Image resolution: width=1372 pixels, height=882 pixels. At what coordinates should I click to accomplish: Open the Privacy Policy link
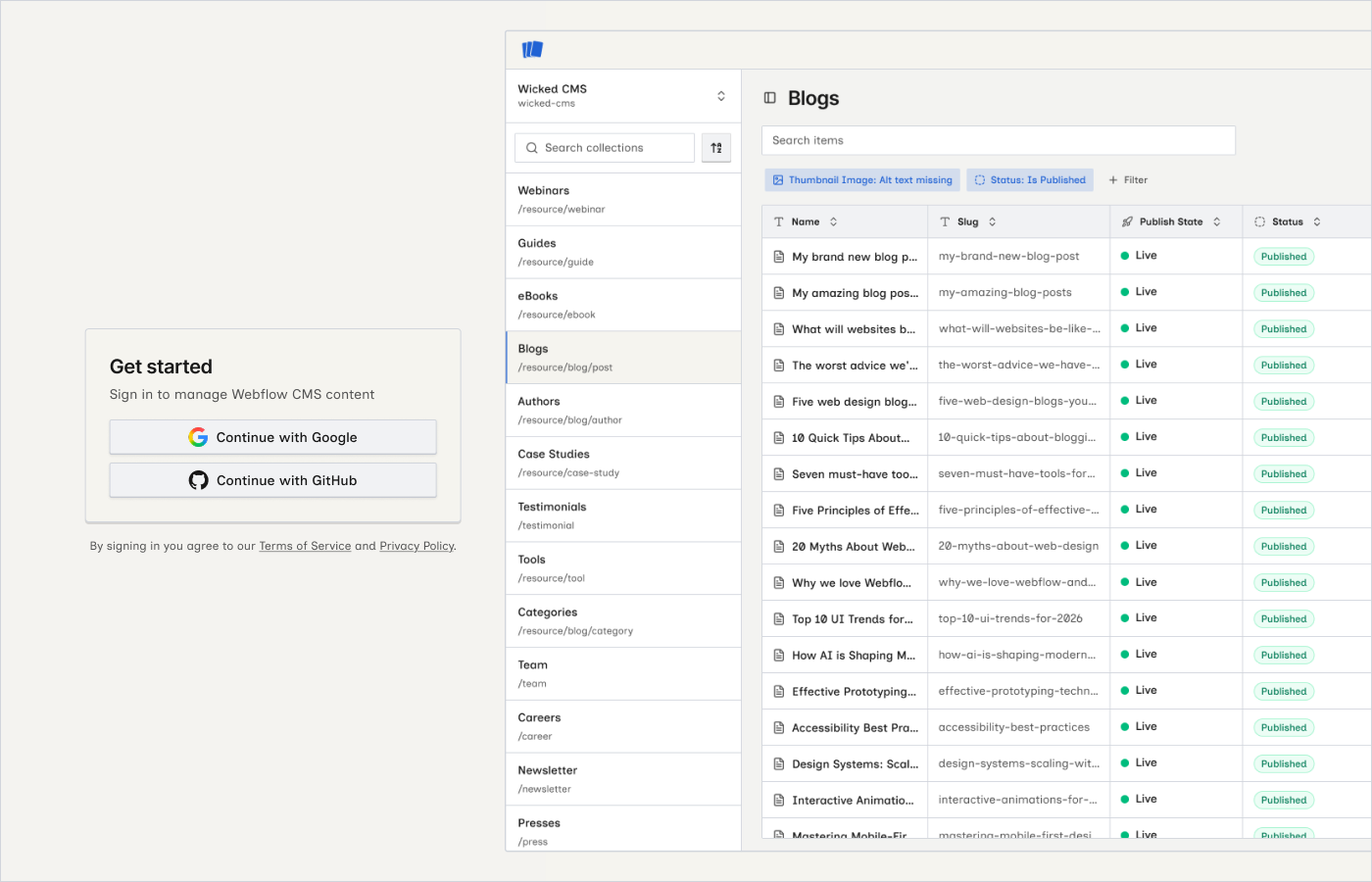click(416, 546)
